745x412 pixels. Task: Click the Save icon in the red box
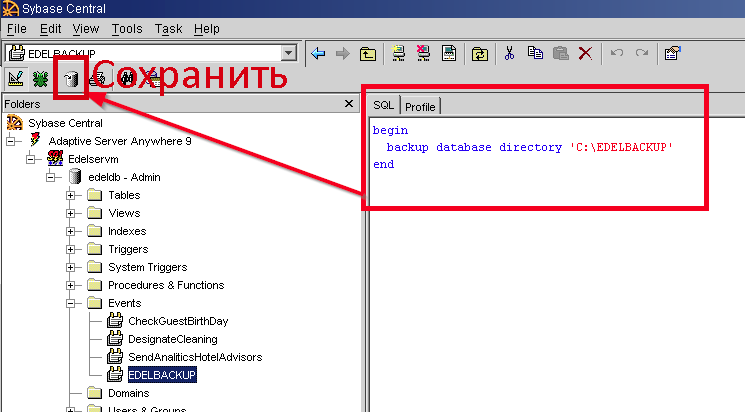(70, 79)
